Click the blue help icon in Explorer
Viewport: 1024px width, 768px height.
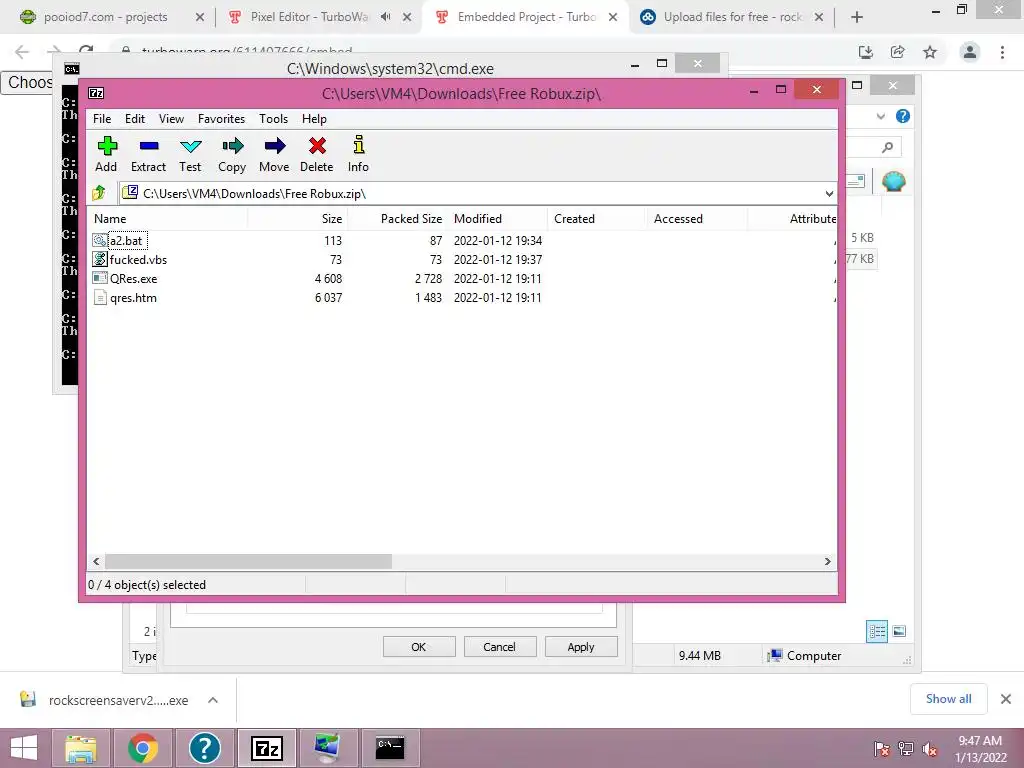[903, 116]
